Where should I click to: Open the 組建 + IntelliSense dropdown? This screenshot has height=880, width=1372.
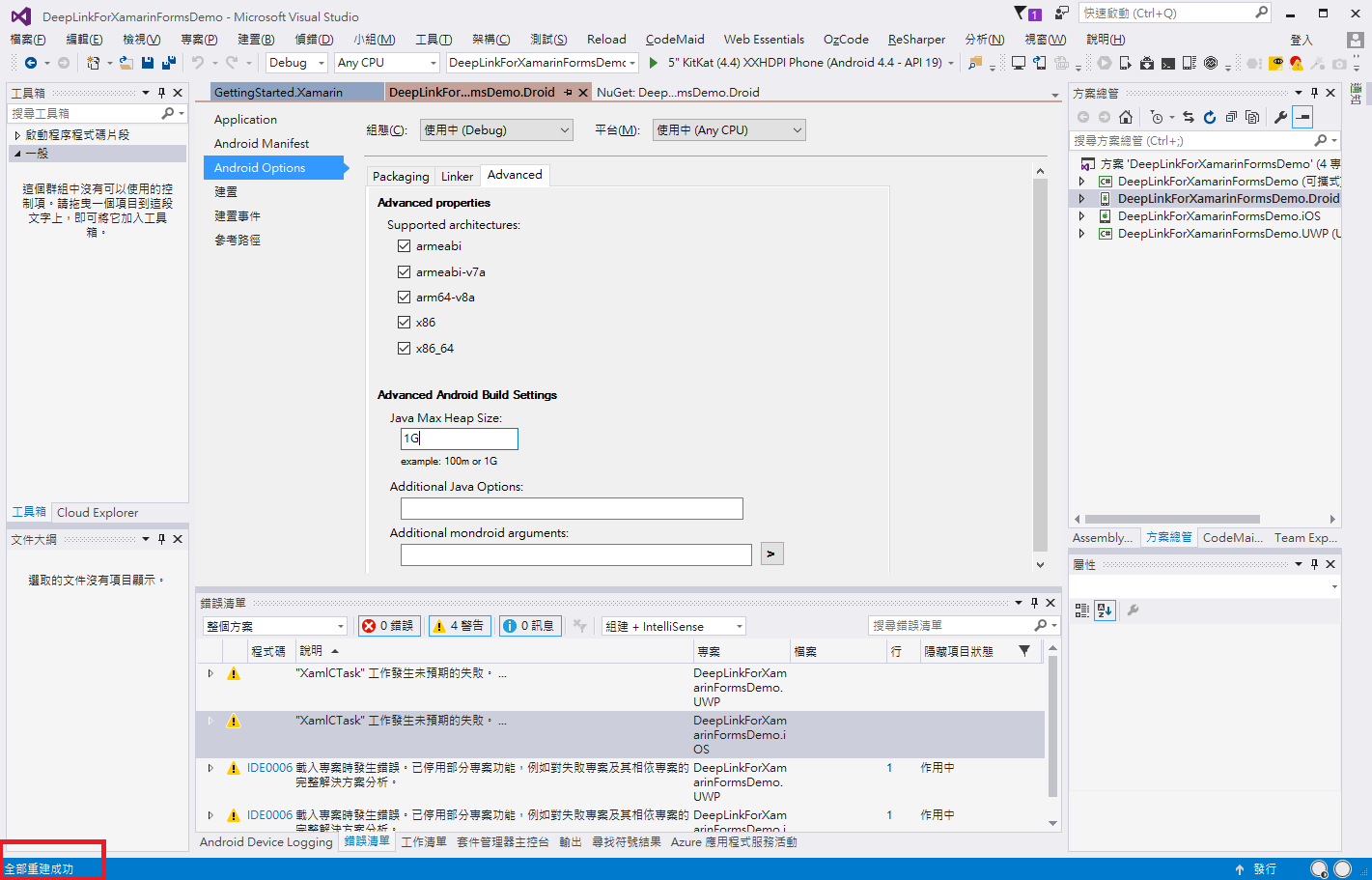tap(674, 626)
